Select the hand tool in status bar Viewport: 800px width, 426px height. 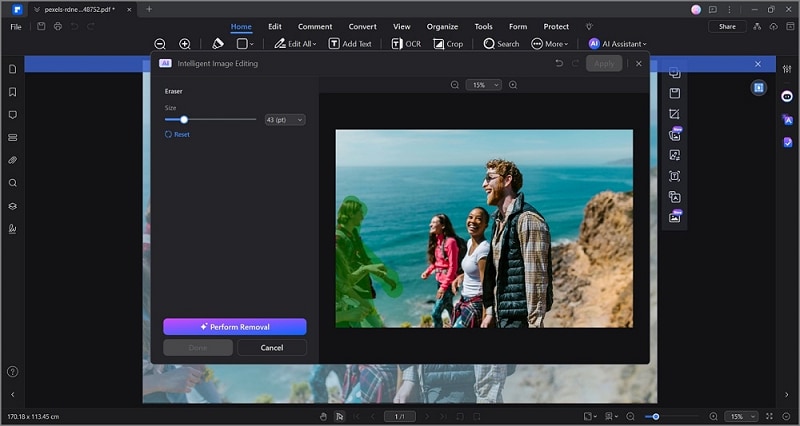click(322, 416)
